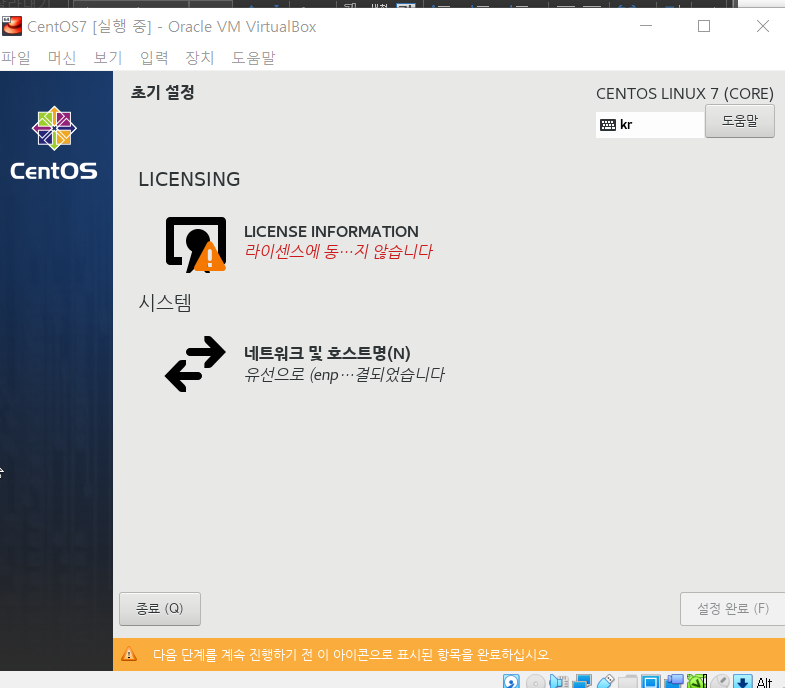Open the 보기 menu
The height and width of the screenshot is (688, 785).
pyautogui.click(x=108, y=58)
